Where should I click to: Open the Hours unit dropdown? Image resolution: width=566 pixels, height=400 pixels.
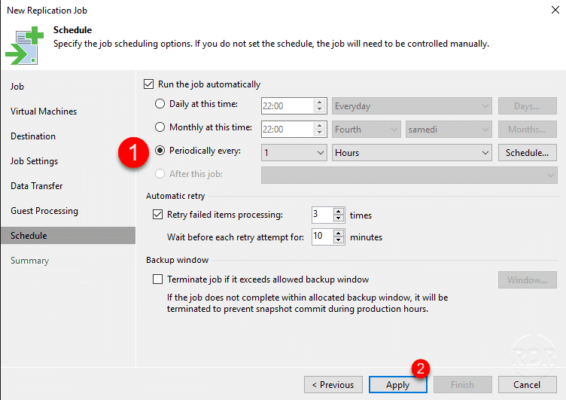click(x=412, y=153)
